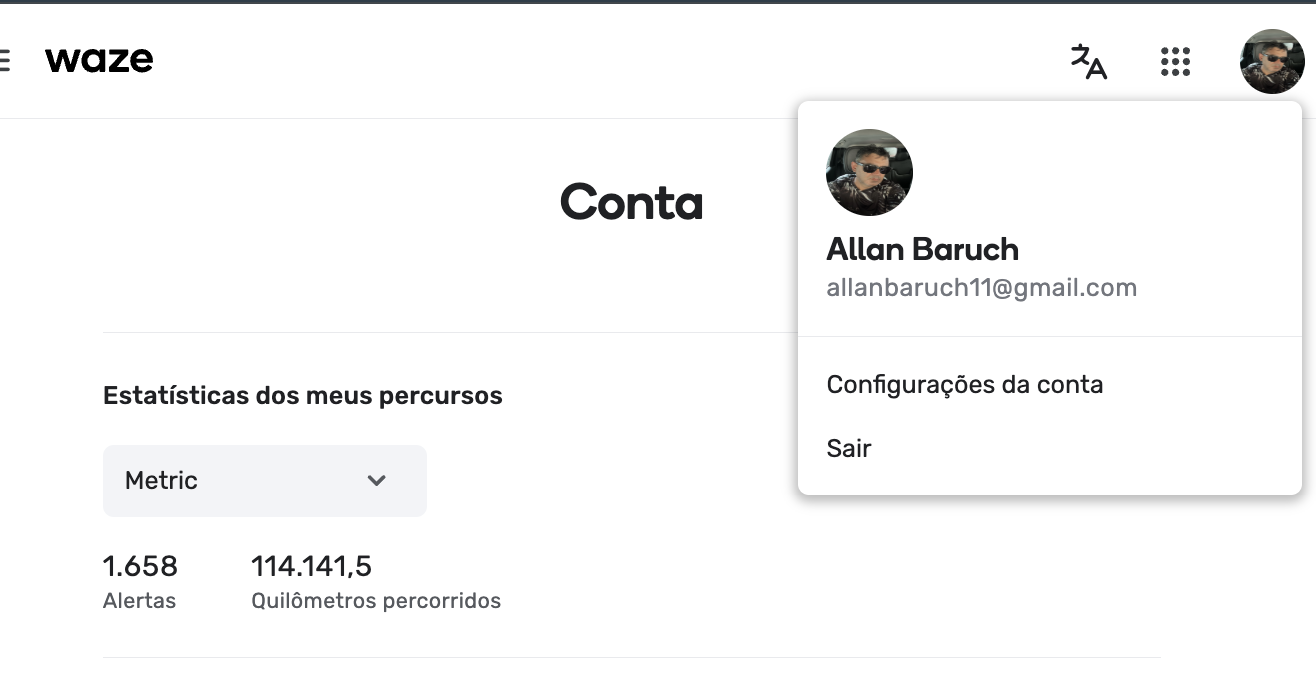Open the nine-dot apps grid
Image resolution: width=1316 pixels, height=694 pixels.
[x=1175, y=61]
